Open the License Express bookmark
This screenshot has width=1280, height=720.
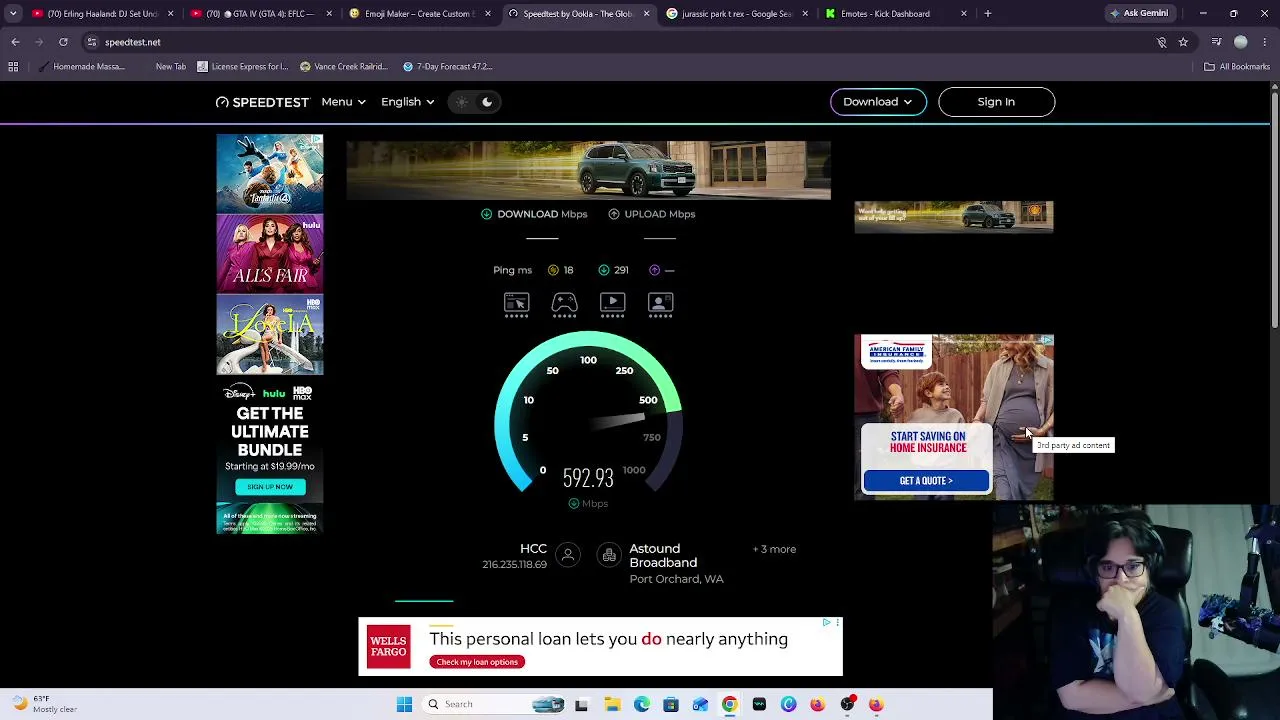[x=243, y=67]
